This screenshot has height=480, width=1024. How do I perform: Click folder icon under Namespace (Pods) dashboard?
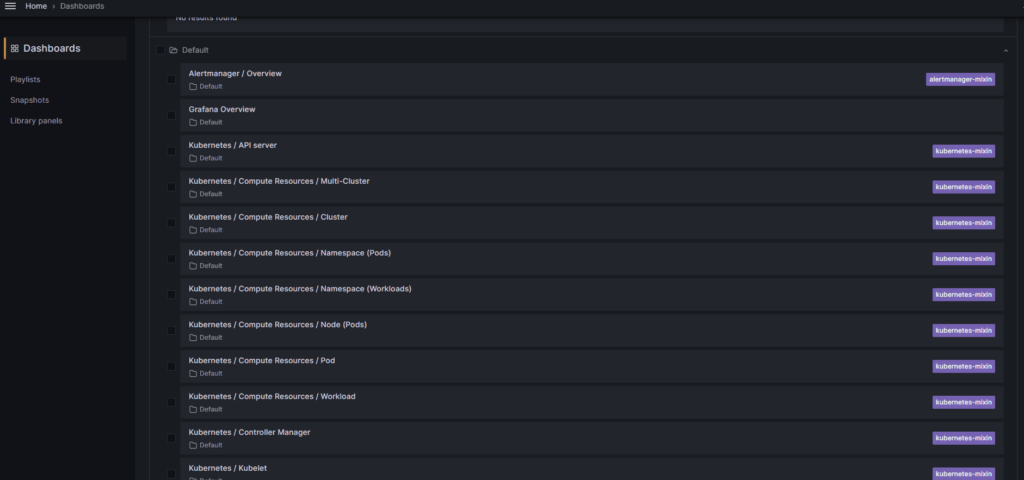[x=193, y=266]
